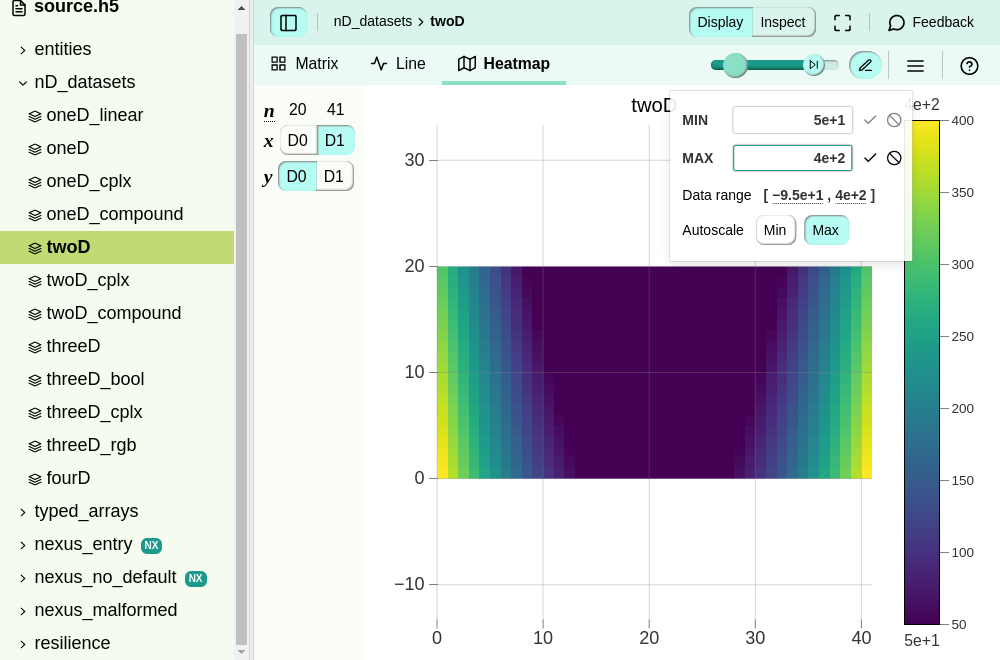Image resolution: width=1000 pixels, height=660 pixels.
Task: Toggle domain edit pencil icon
Action: pyautogui.click(x=865, y=65)
